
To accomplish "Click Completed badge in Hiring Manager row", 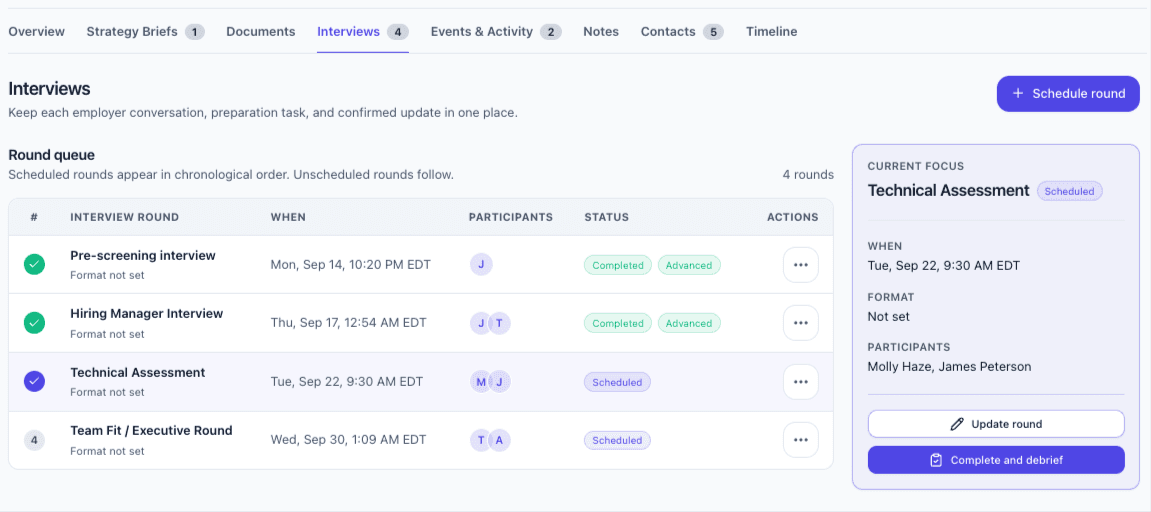I will pyautogui.click(x=617, y=323).
